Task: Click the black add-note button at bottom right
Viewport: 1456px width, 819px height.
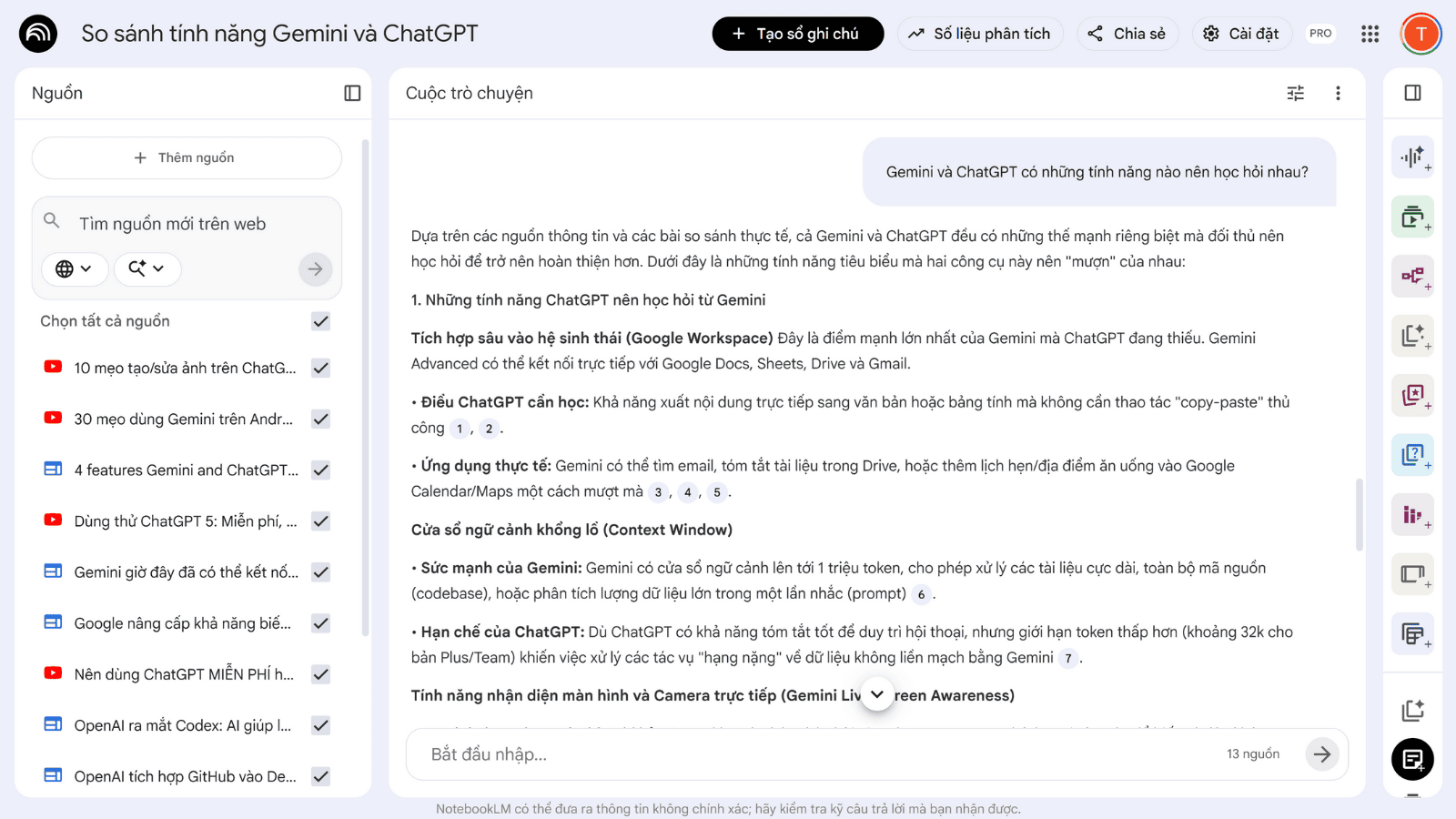Action: pyautogui.click(x=1412, y=759)
